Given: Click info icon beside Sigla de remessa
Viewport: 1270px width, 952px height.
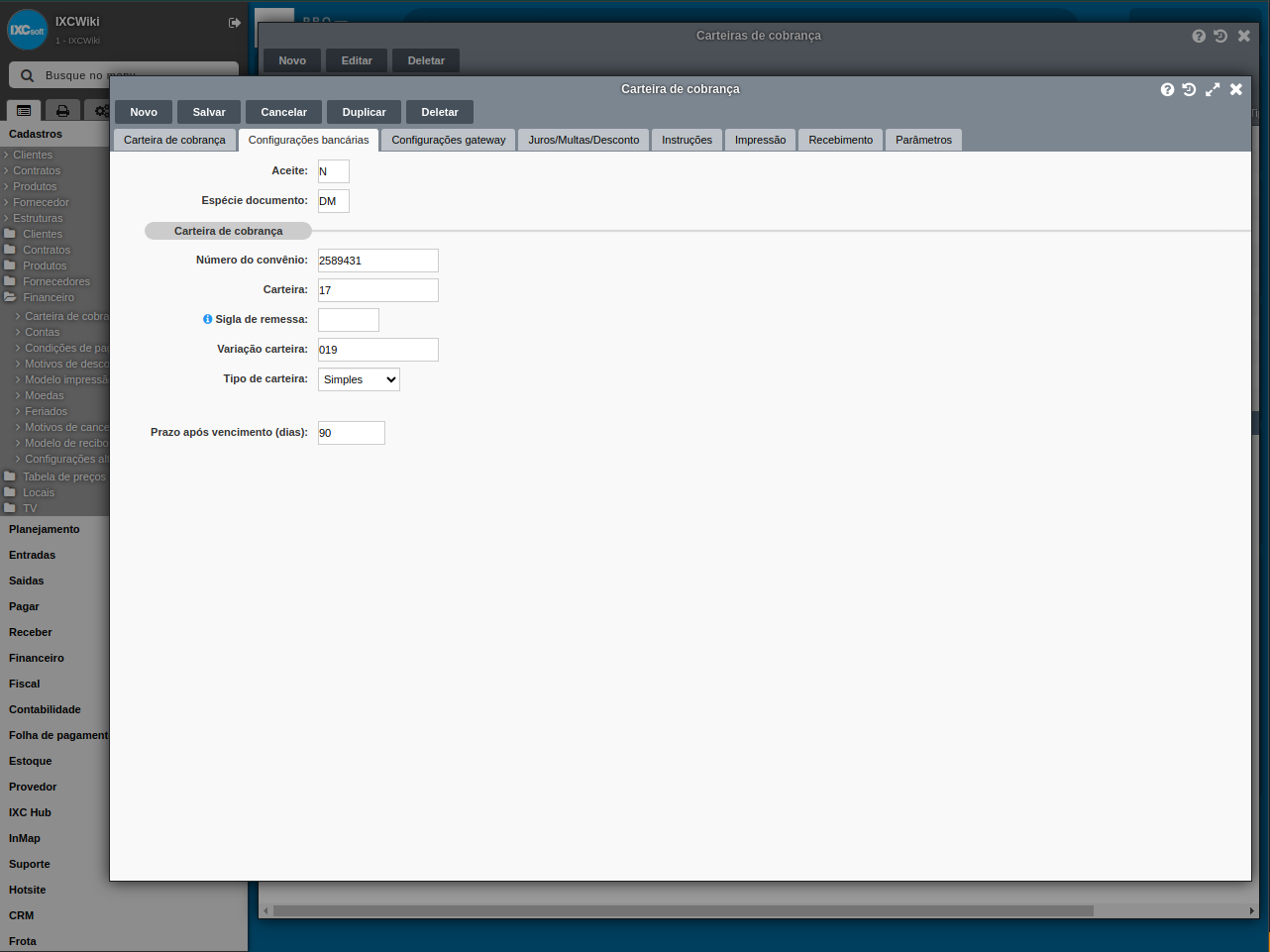Looking at the screenshot, I should click(x=208, y=319).
